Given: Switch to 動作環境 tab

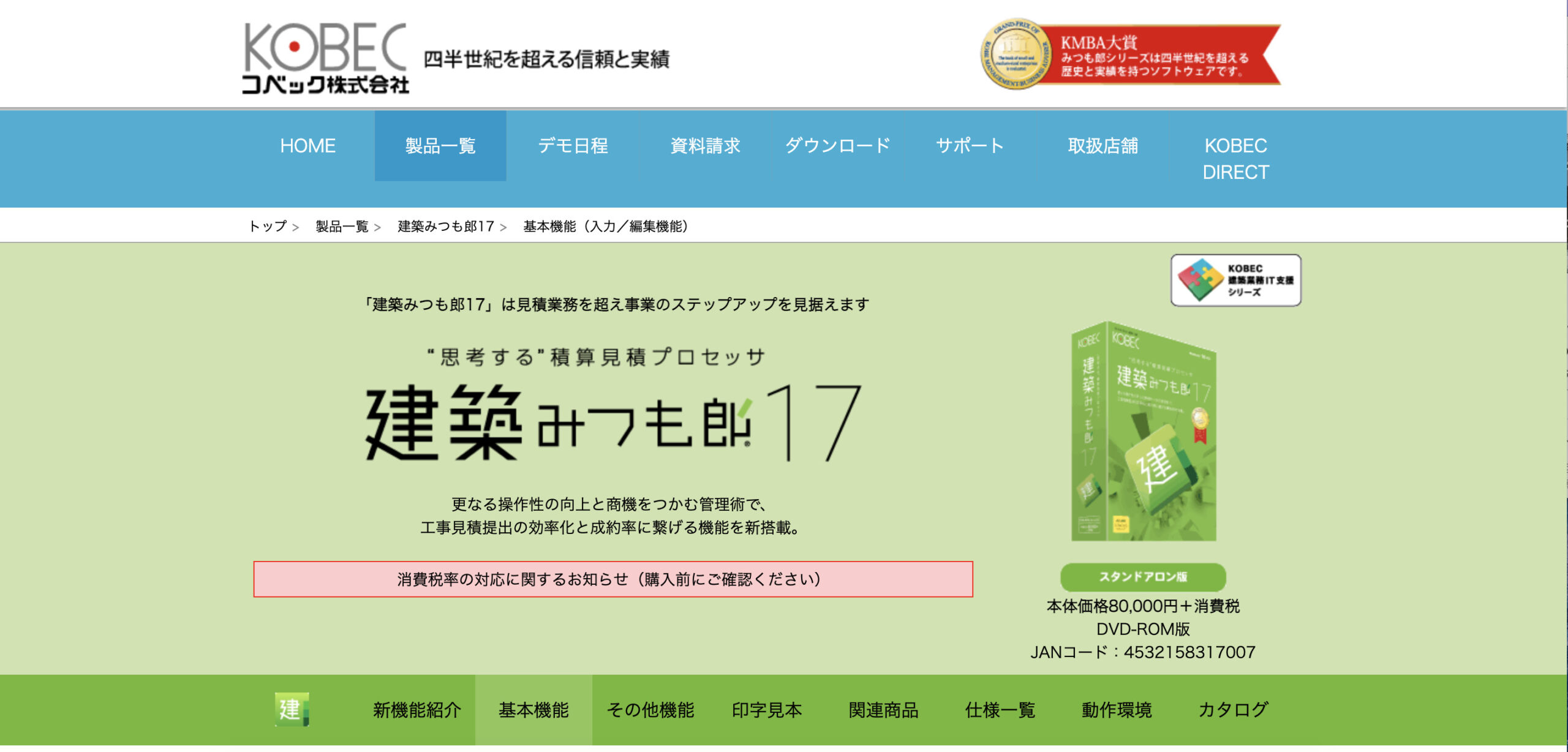Looking at the screenshot, I should tap(1117, 710).
